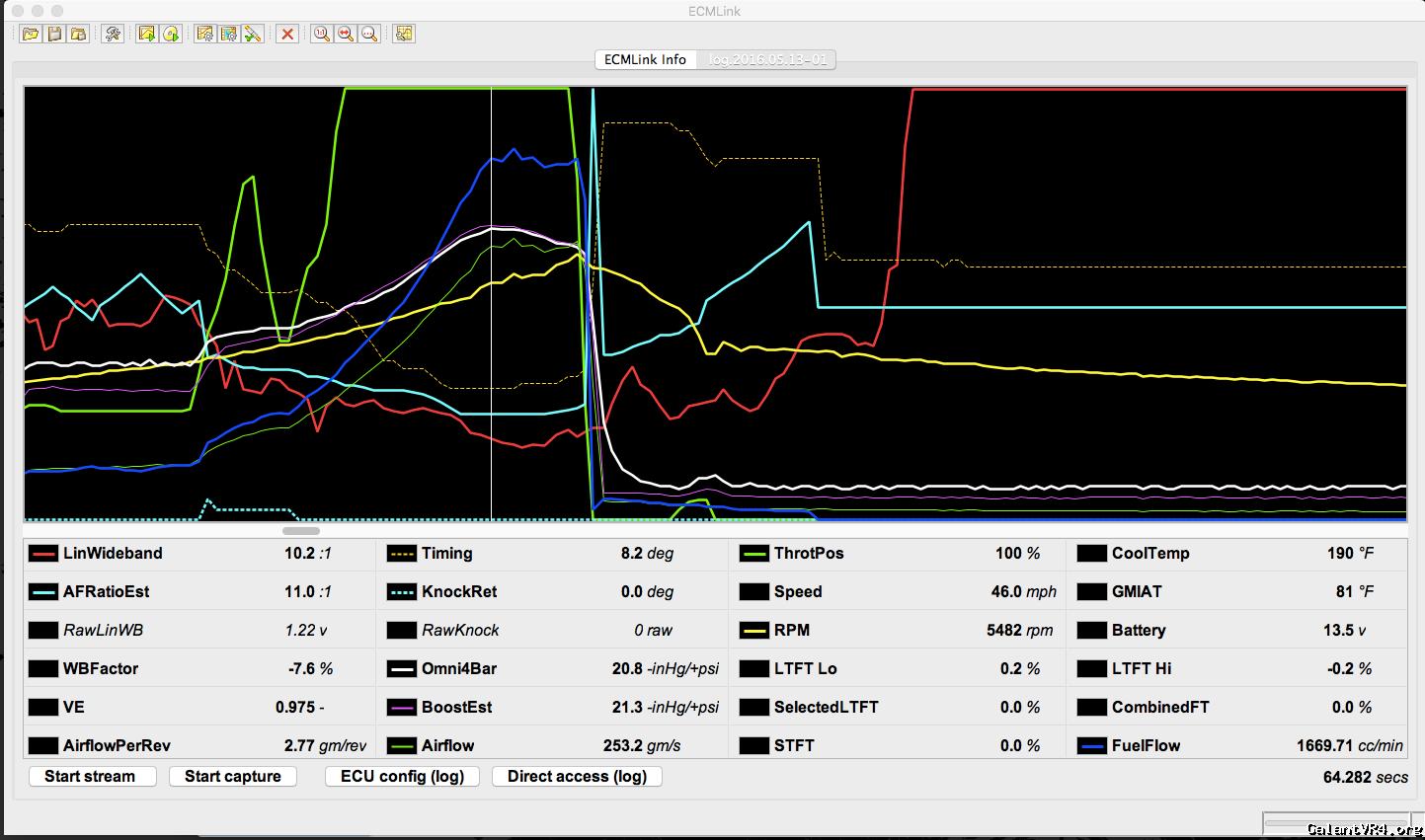Image resolution: width=1425 pixels, height=840 pixels.
Task: Click the Direct access (log) button
Action: click(577, 776)
